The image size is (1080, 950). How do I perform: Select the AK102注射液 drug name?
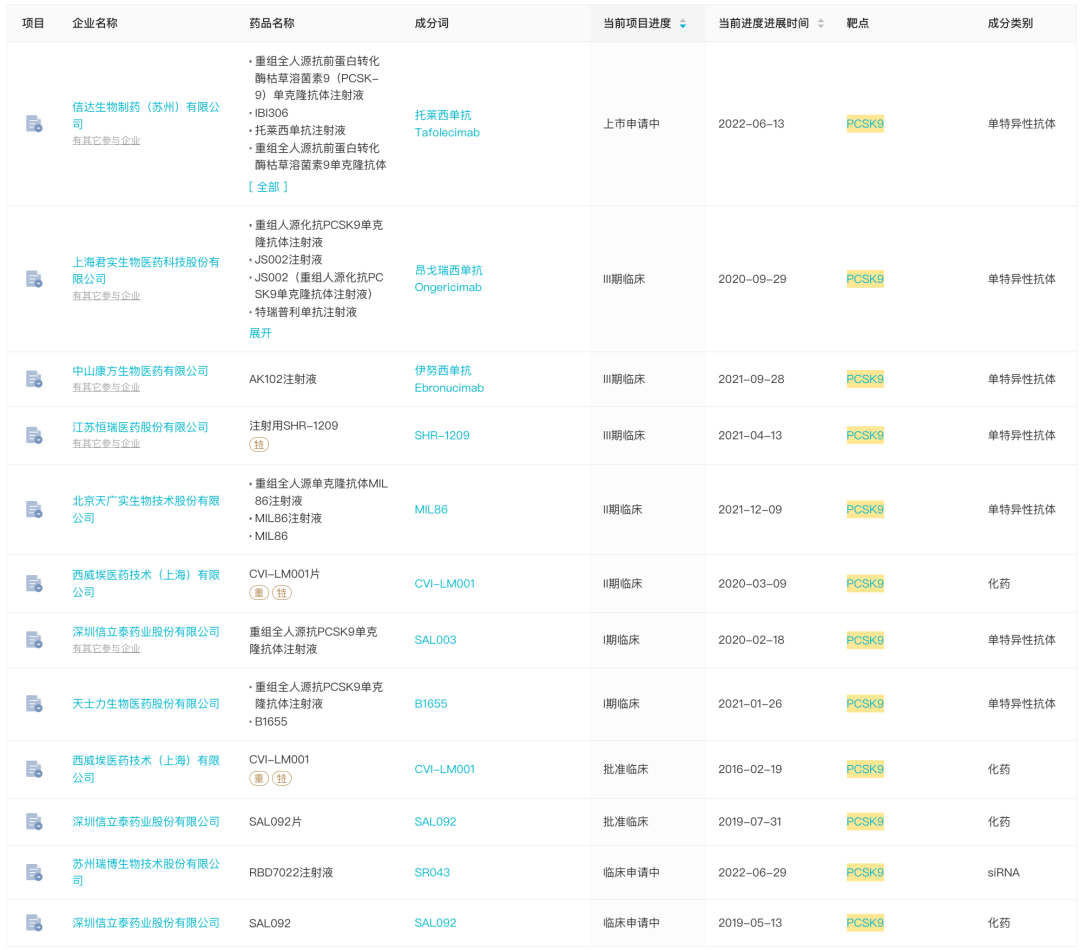click(x=282, y=379)
